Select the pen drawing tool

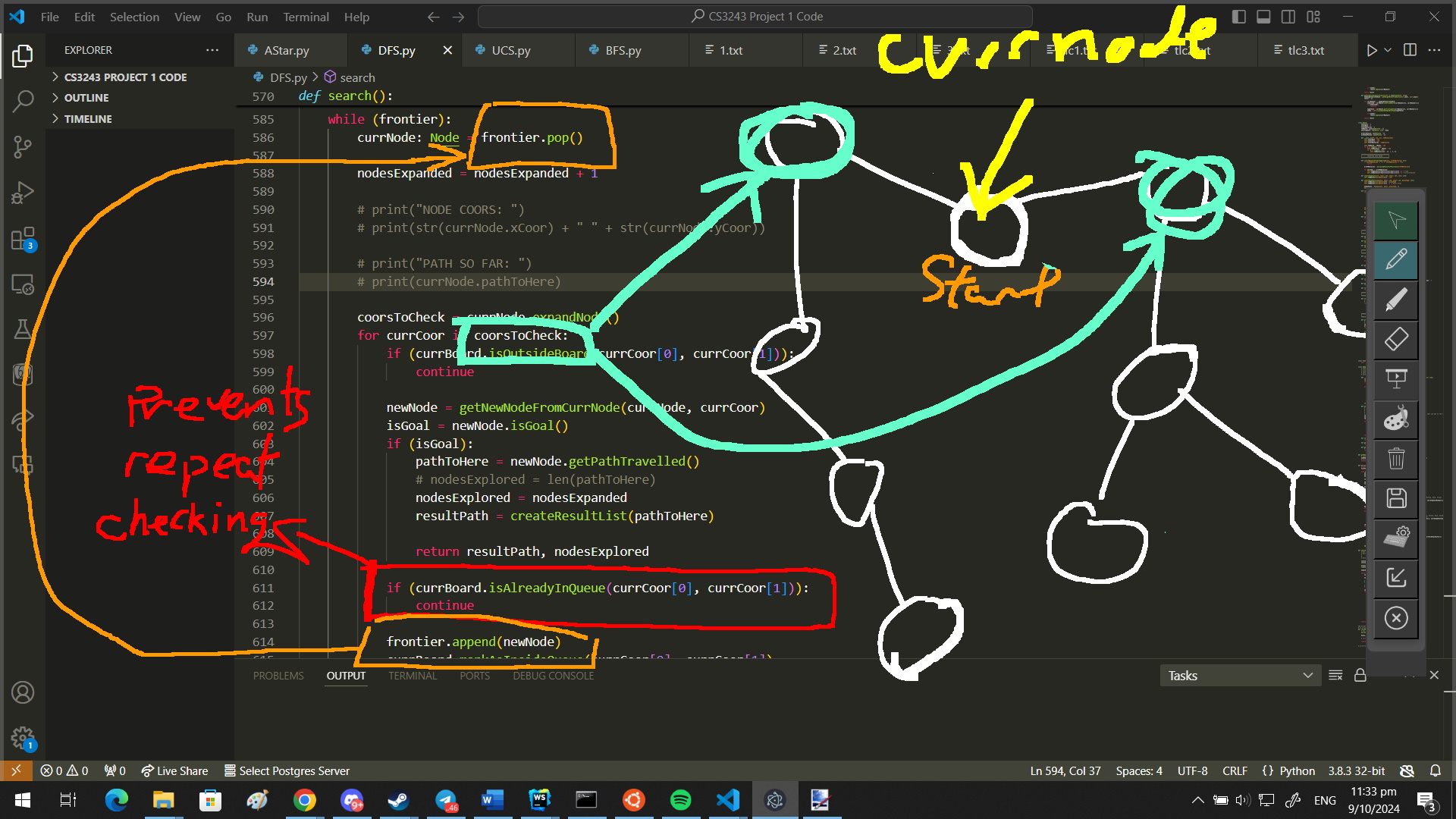click(1396, 260)
